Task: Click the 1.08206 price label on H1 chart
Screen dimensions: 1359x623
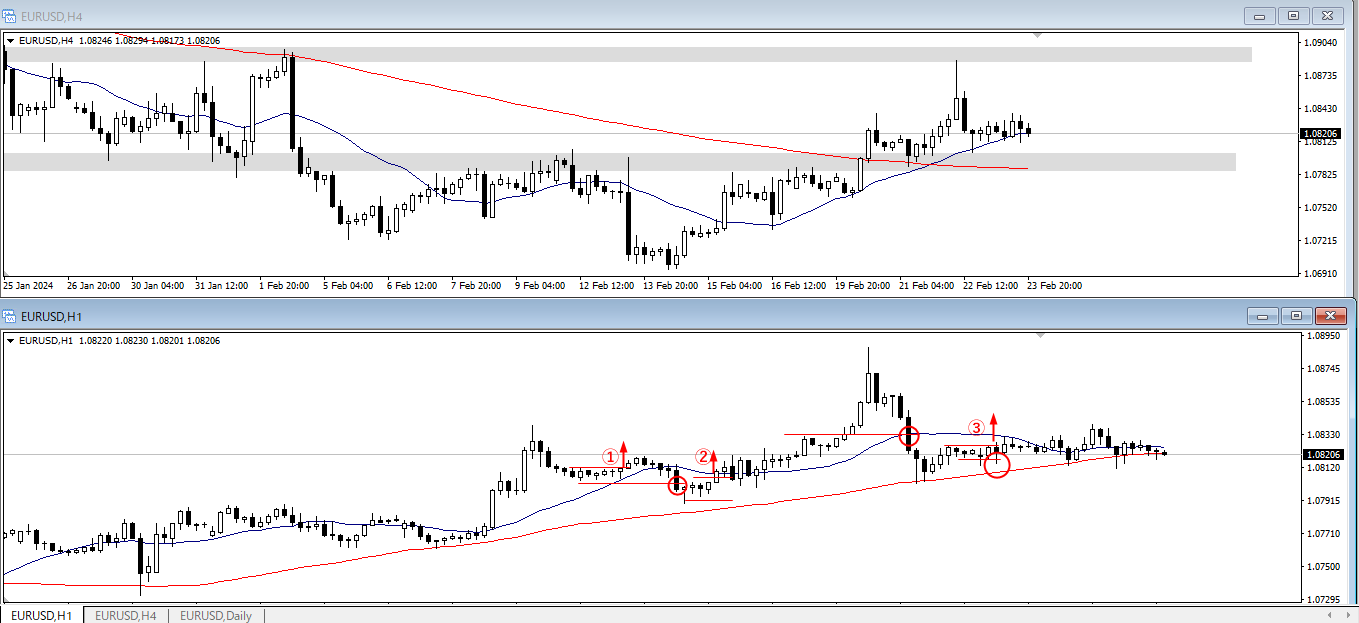Action: click(1320, 454)
